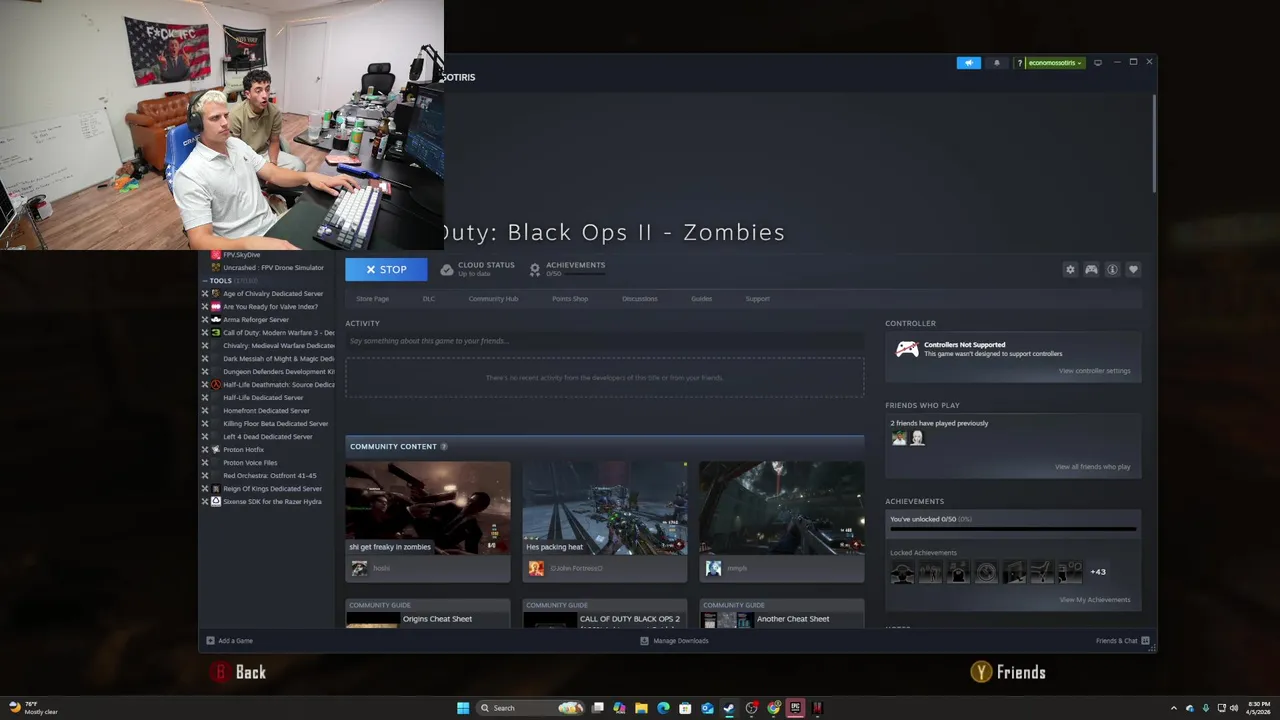Click the Community Content help icon
Image resolution: width=1280 pixels, height=720 pixels.
click(444, 447)
